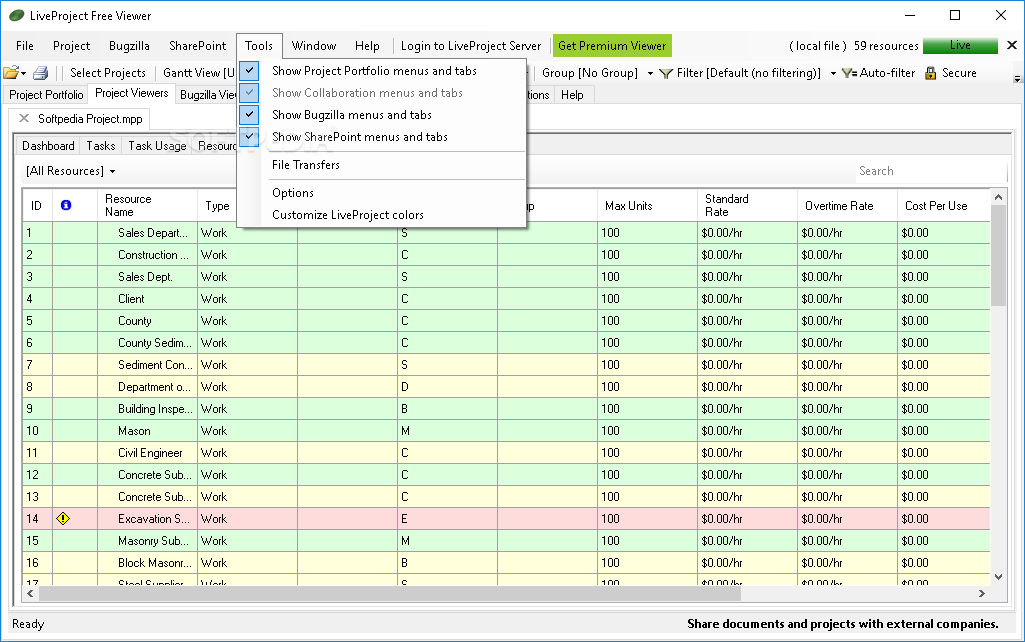Image resolution: width=1025 pixels, height=642 pixels.
Task: Open the Group [No Group] dropdown arrow
Action: pos(650,73)
